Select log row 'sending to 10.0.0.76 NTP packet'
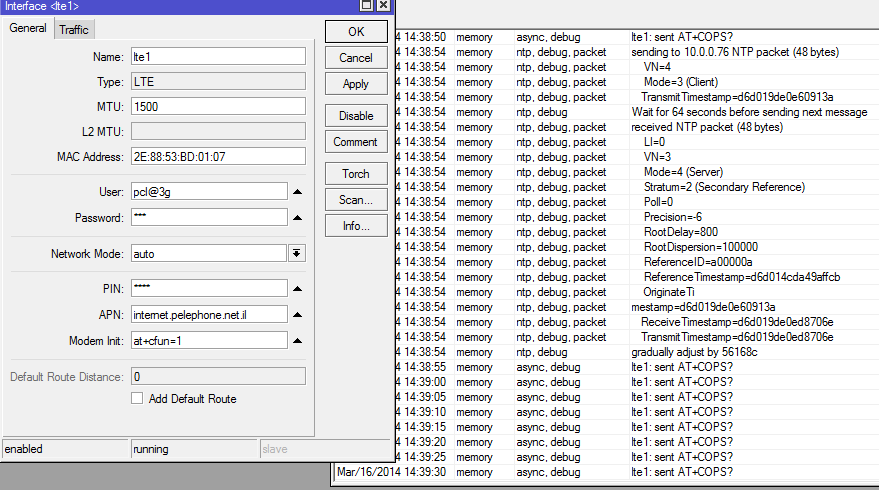The height and width of the screenshot is (490, 879). (x=636, y=52)
